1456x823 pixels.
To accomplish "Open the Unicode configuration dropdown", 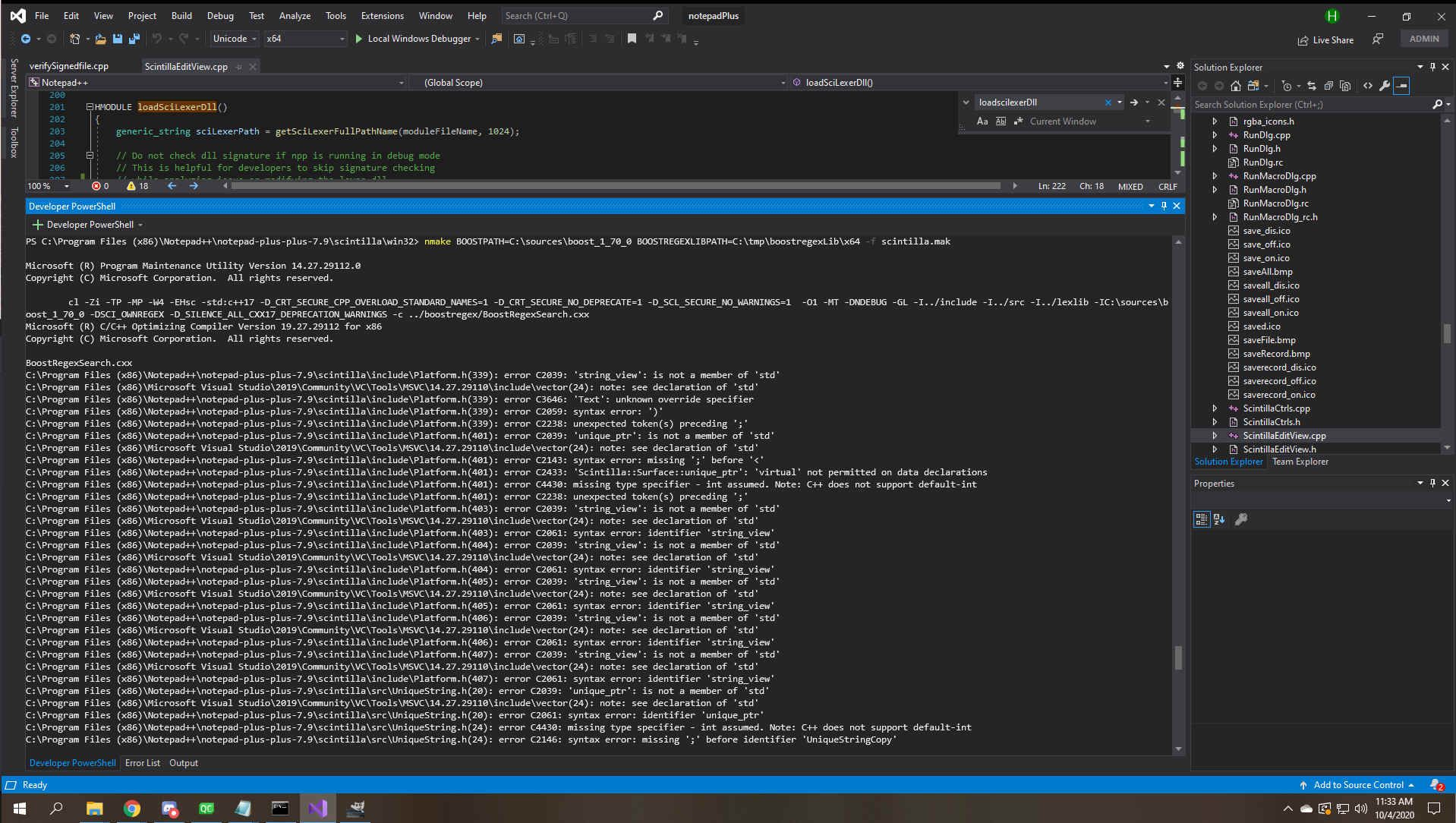I will pyautogui.click(x=235, y=39).
